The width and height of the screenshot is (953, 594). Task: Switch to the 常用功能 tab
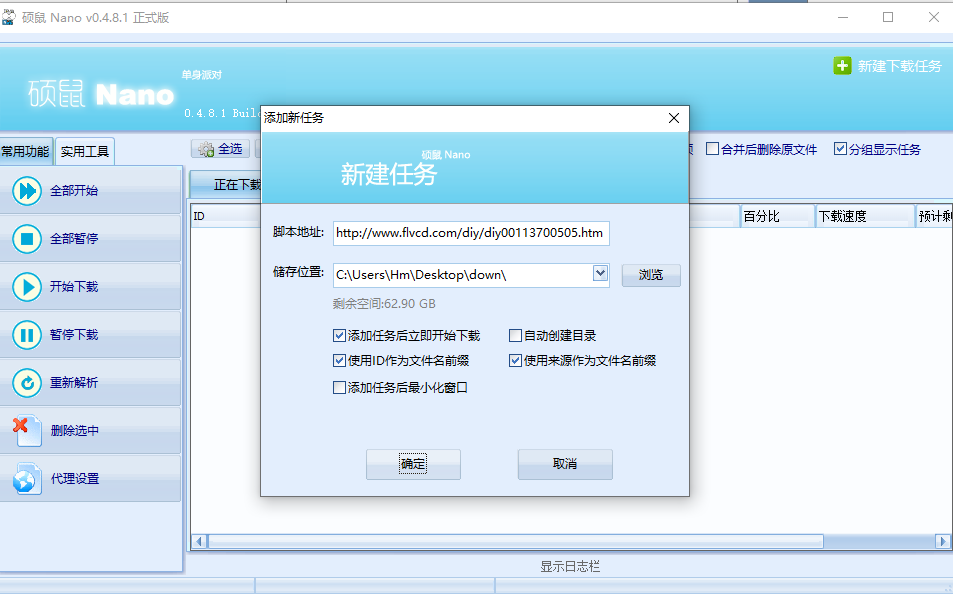point(26,151)
